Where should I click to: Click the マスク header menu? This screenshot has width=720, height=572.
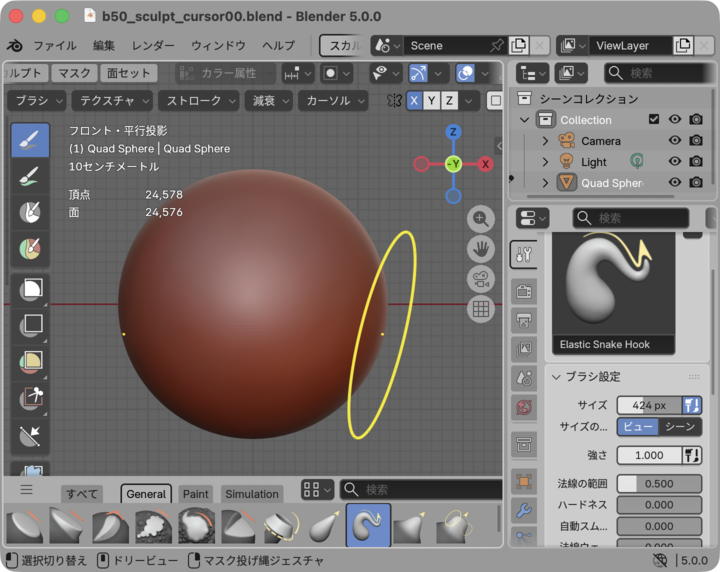click(74, 73)
